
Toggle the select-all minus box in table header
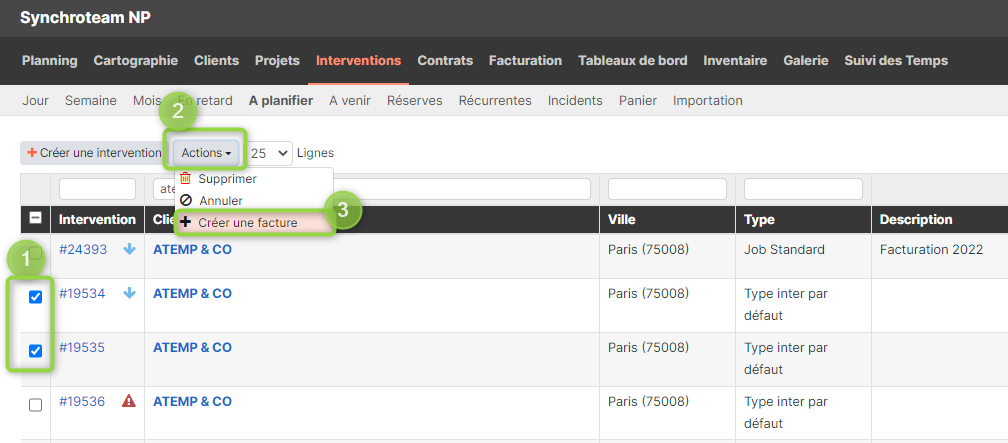point(36,219)
